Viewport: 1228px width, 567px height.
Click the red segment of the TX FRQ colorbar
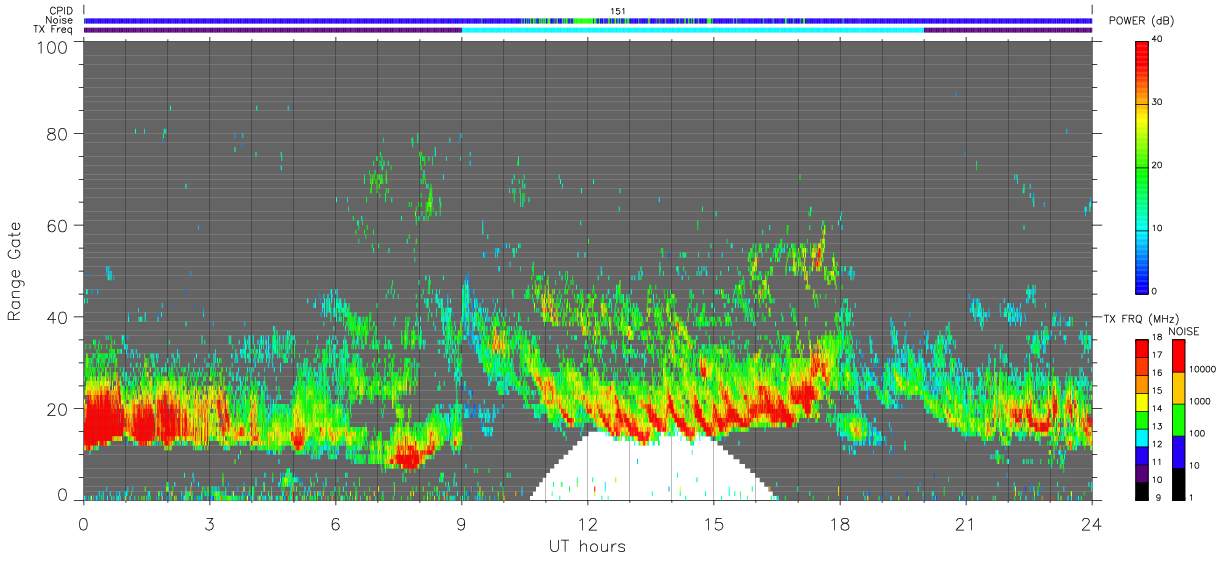1142,347
